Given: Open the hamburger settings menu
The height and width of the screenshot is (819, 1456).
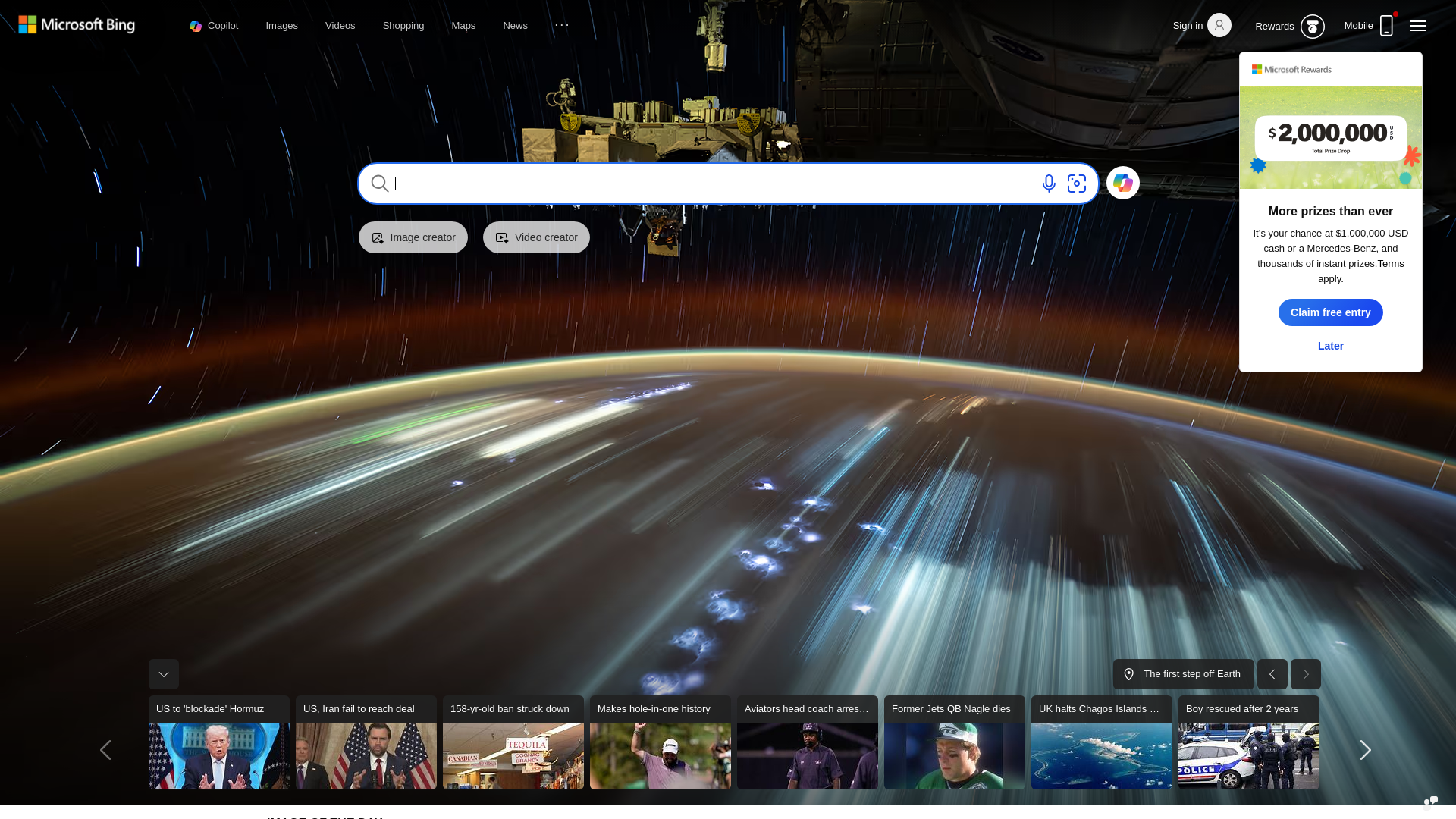Looking at the screenshot, I should [x=1418, y=26].
